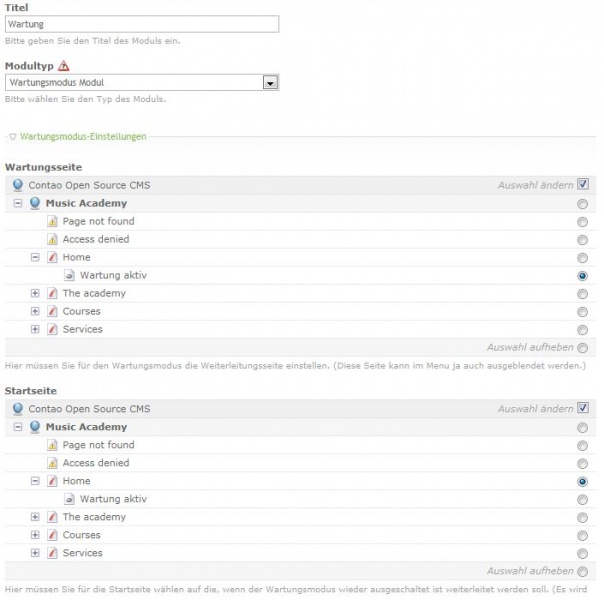
Task: Click the Courses page icon in Wartungsseite
Action: pos(53,311)
